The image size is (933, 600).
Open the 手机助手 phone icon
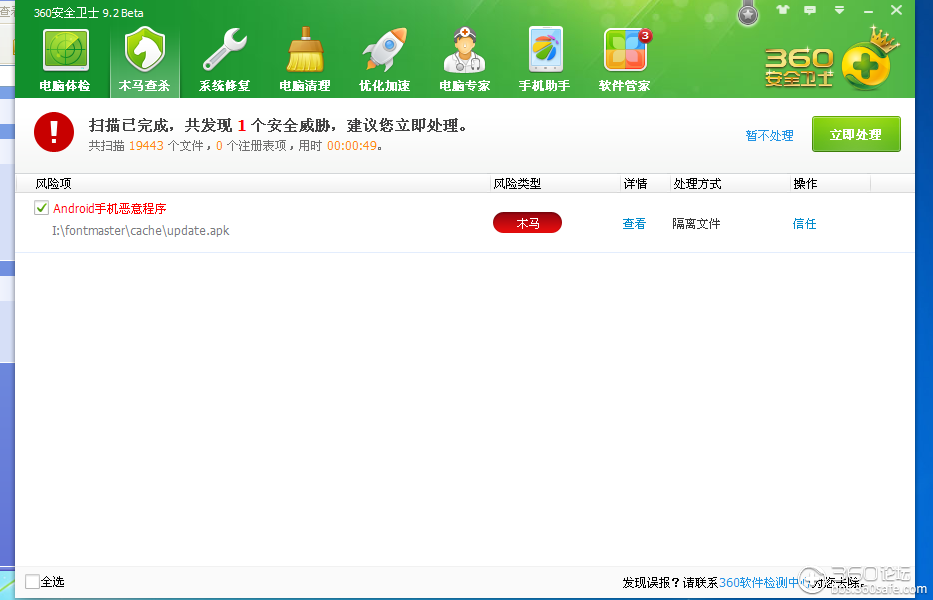(544, 61)
